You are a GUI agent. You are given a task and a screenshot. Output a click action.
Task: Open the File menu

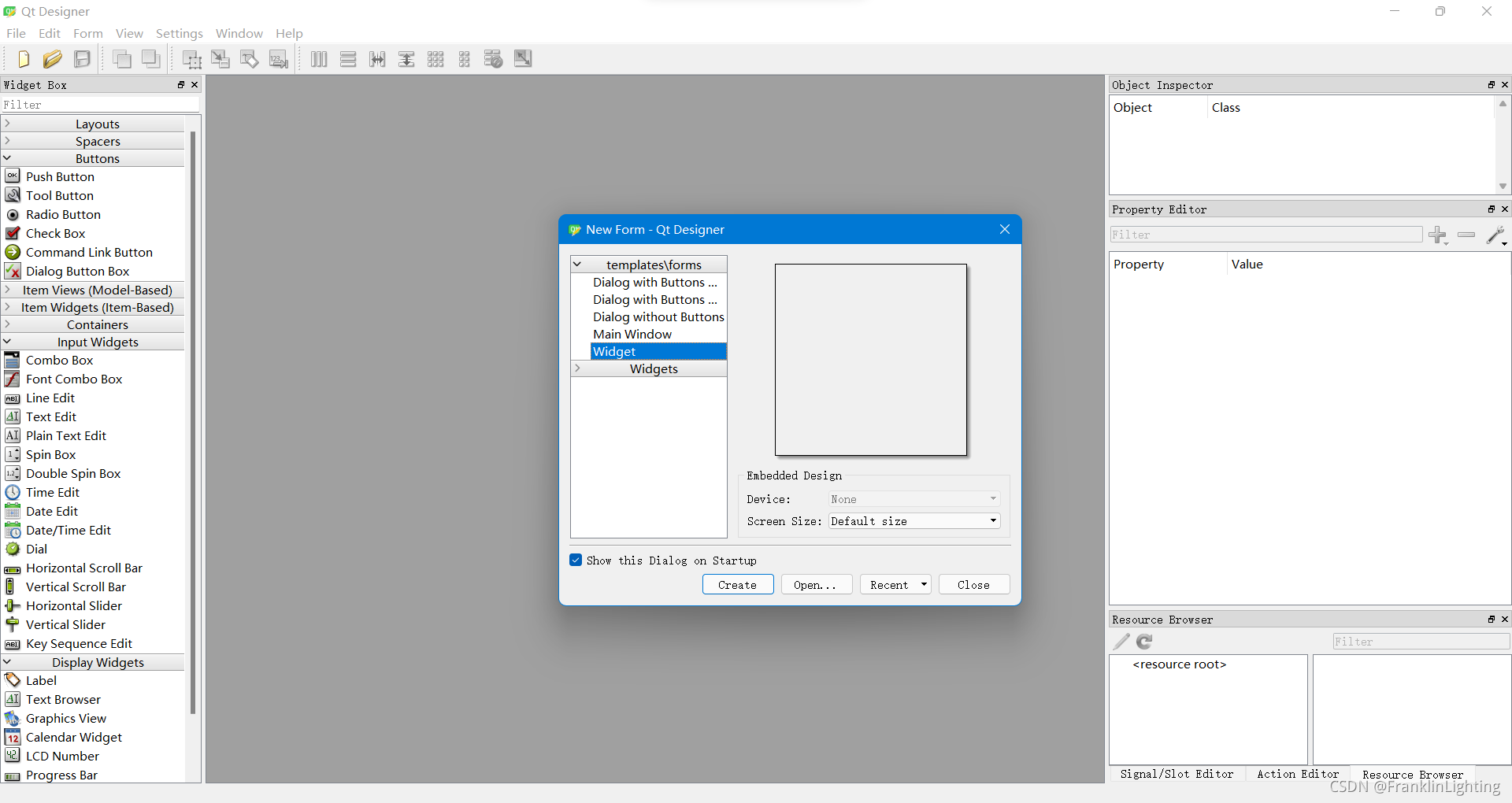[x=16, y=33]
